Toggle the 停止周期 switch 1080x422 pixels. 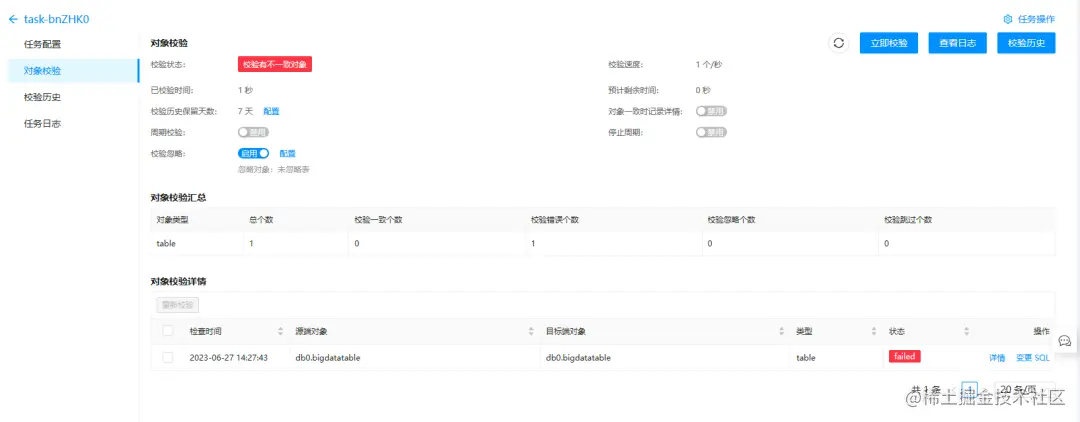click(711, 132)
